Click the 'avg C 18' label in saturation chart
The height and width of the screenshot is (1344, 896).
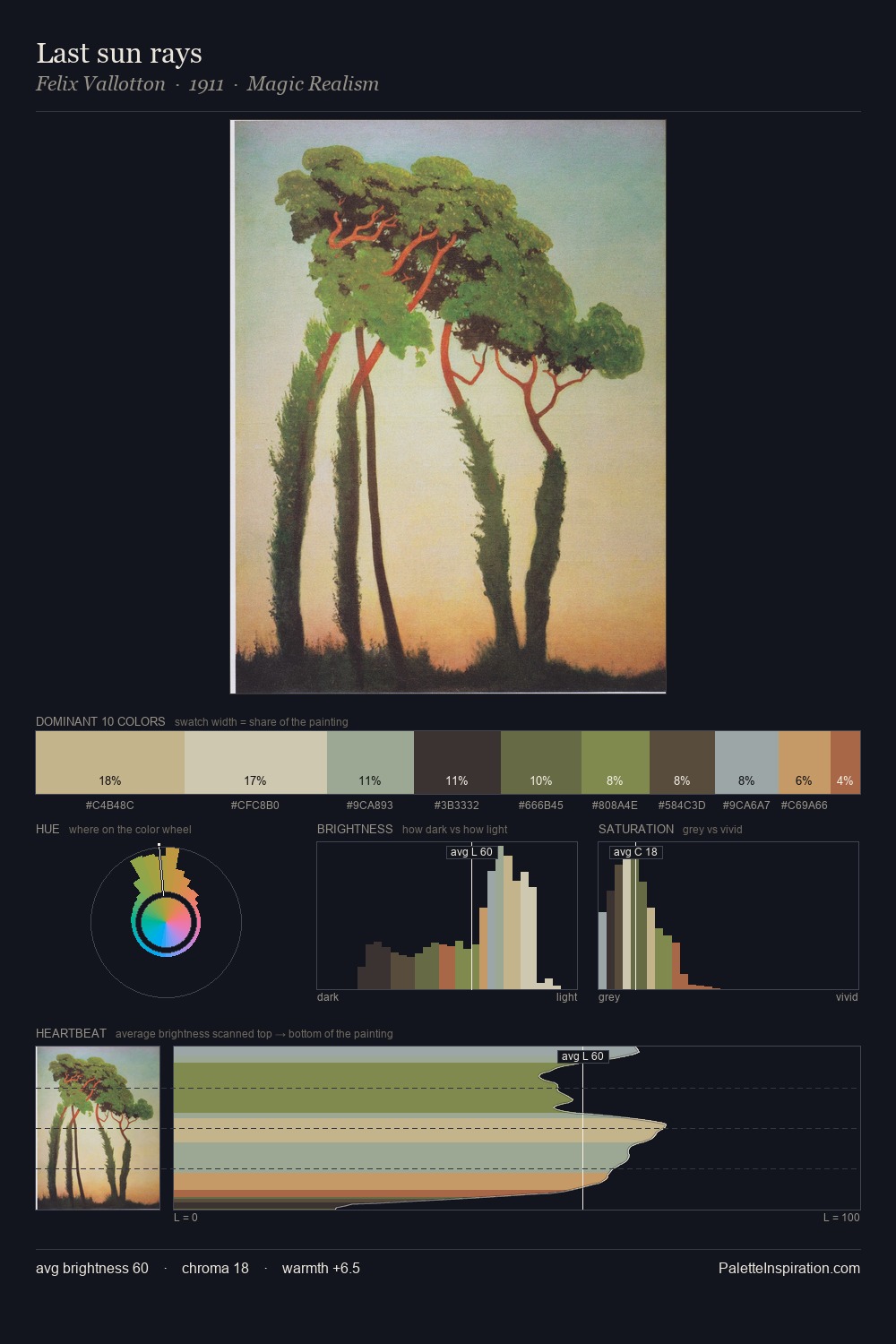(635, 852)
